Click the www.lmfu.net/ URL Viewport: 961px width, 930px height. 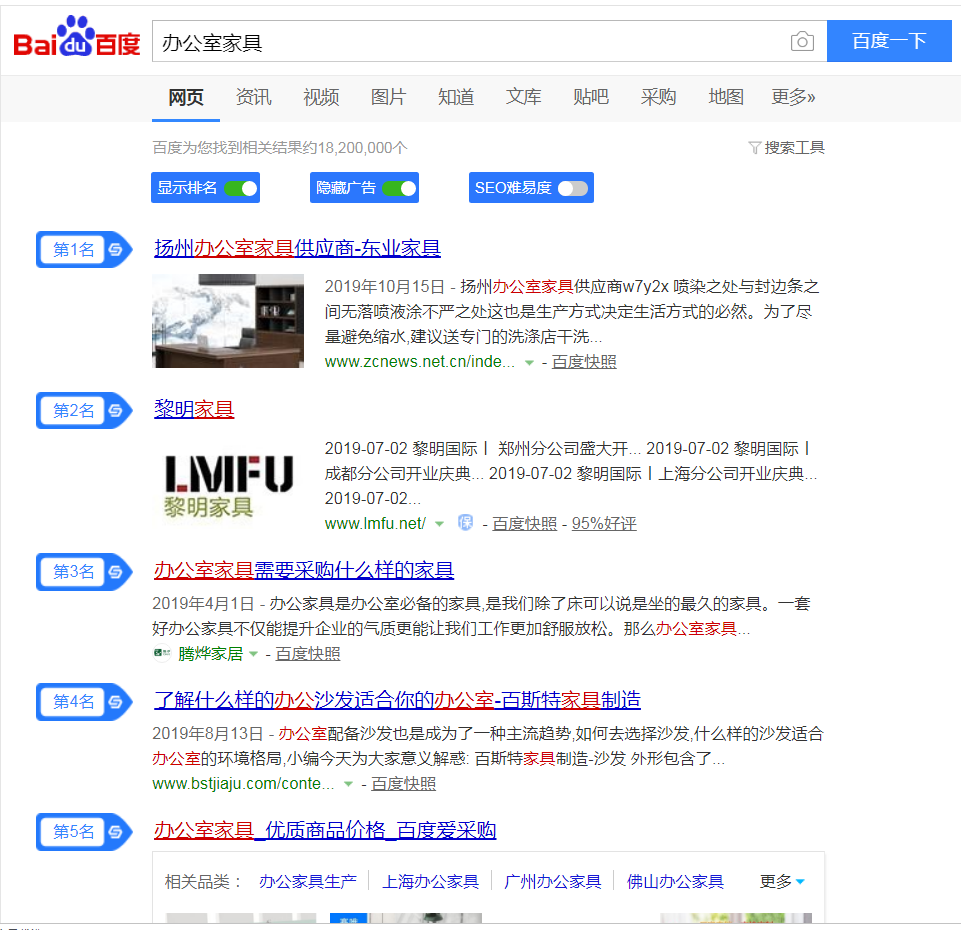click(x=375, y=524)
